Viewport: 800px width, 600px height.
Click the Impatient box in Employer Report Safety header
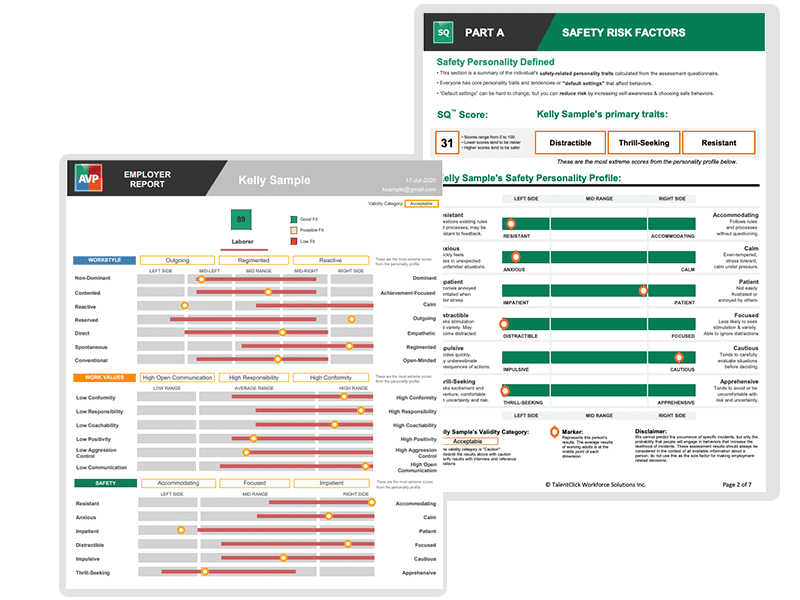point(332,483)
